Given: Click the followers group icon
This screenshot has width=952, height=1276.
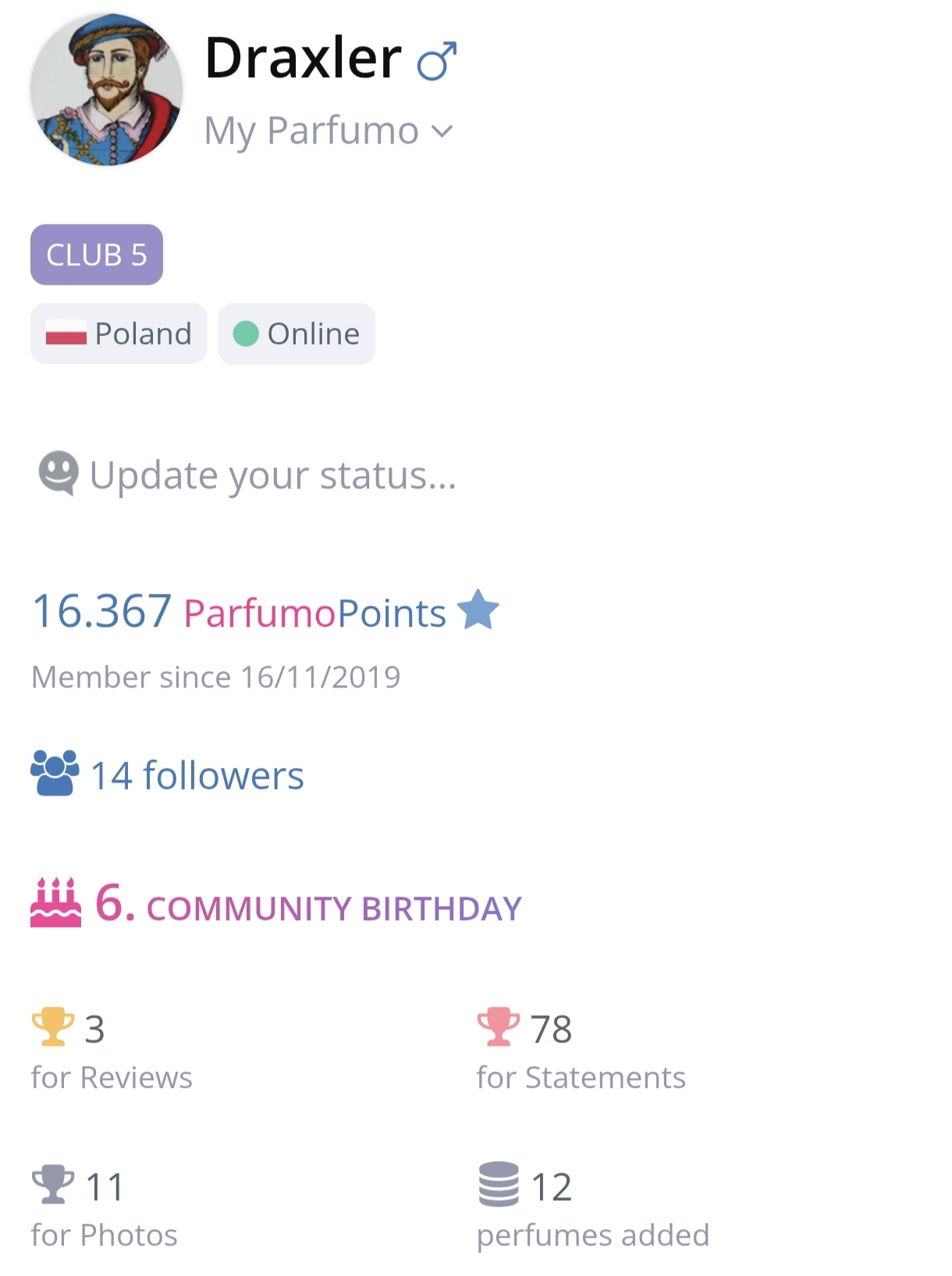Looking at the screenshot, I should click(55, 773).
